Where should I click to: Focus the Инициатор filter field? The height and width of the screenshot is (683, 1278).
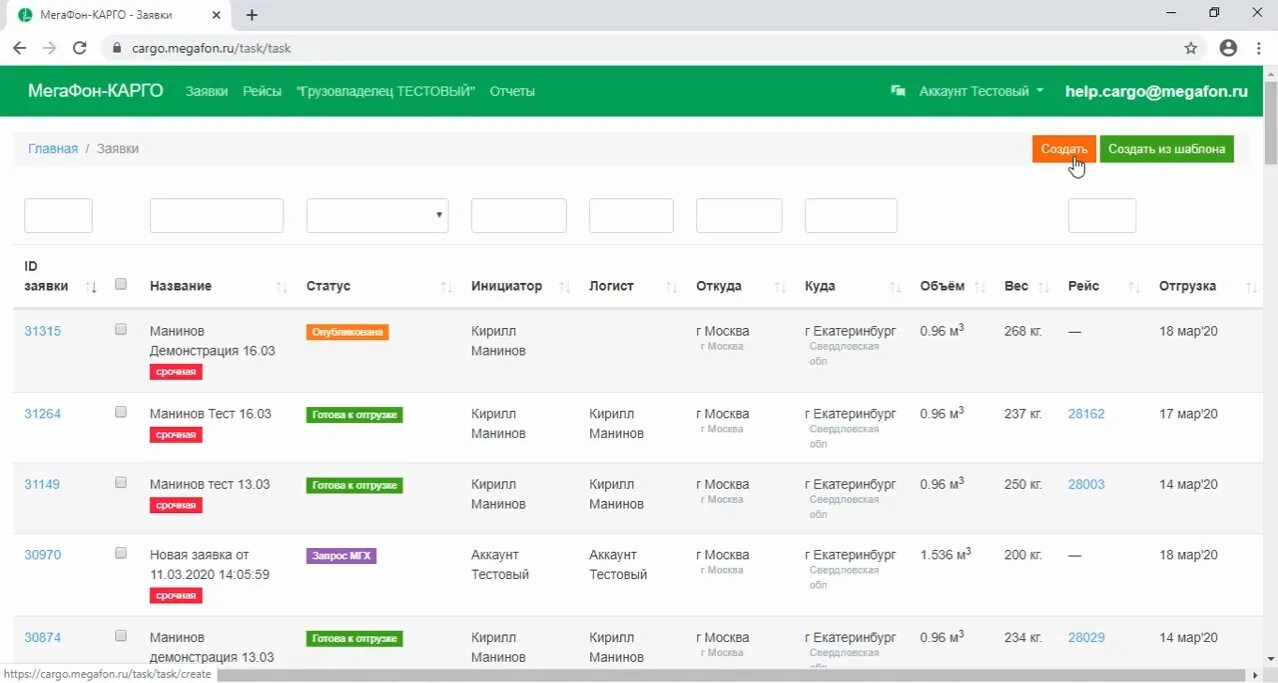(x=518, y=215)
